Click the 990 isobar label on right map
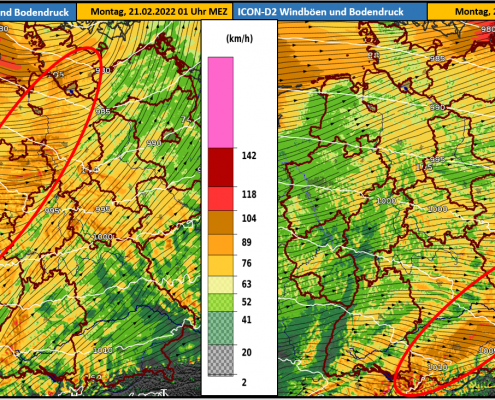 437,107
